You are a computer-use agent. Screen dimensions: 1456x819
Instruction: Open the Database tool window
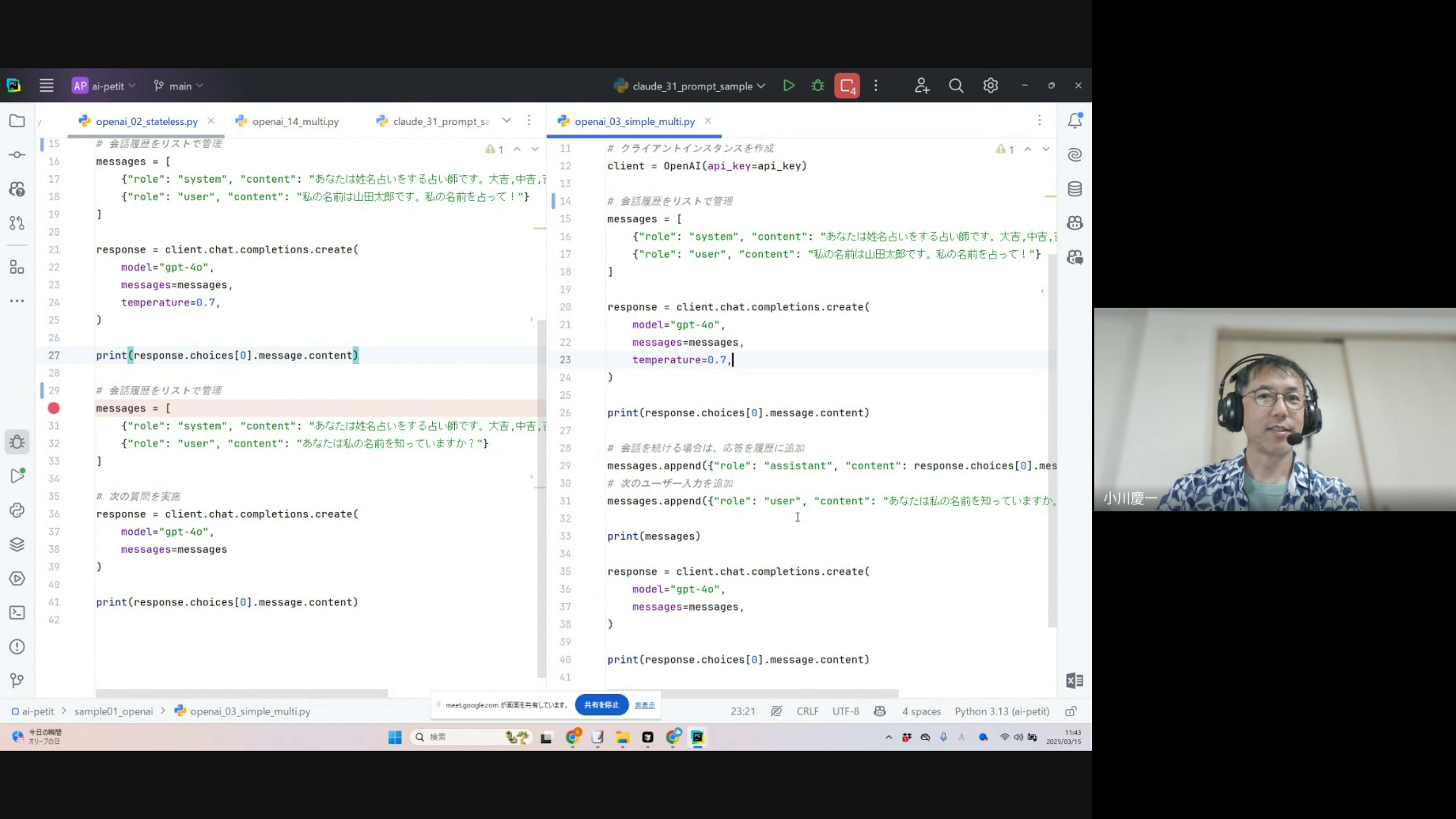1075,189
